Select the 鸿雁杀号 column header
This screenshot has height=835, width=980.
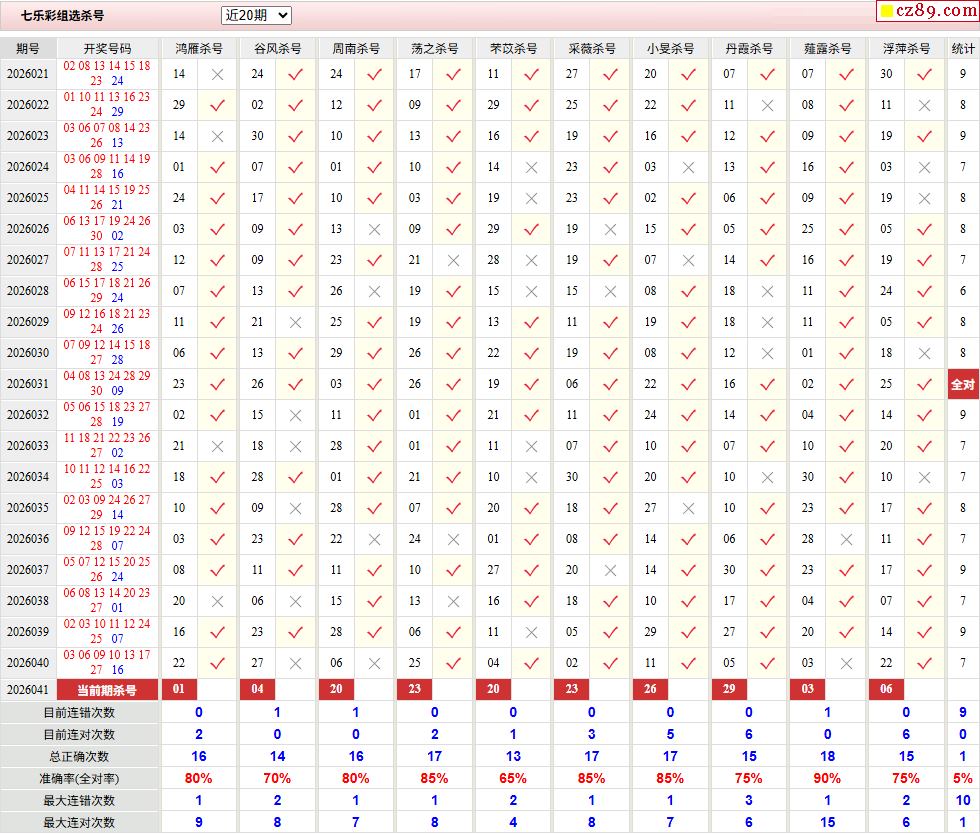click(x=199, y=48)
